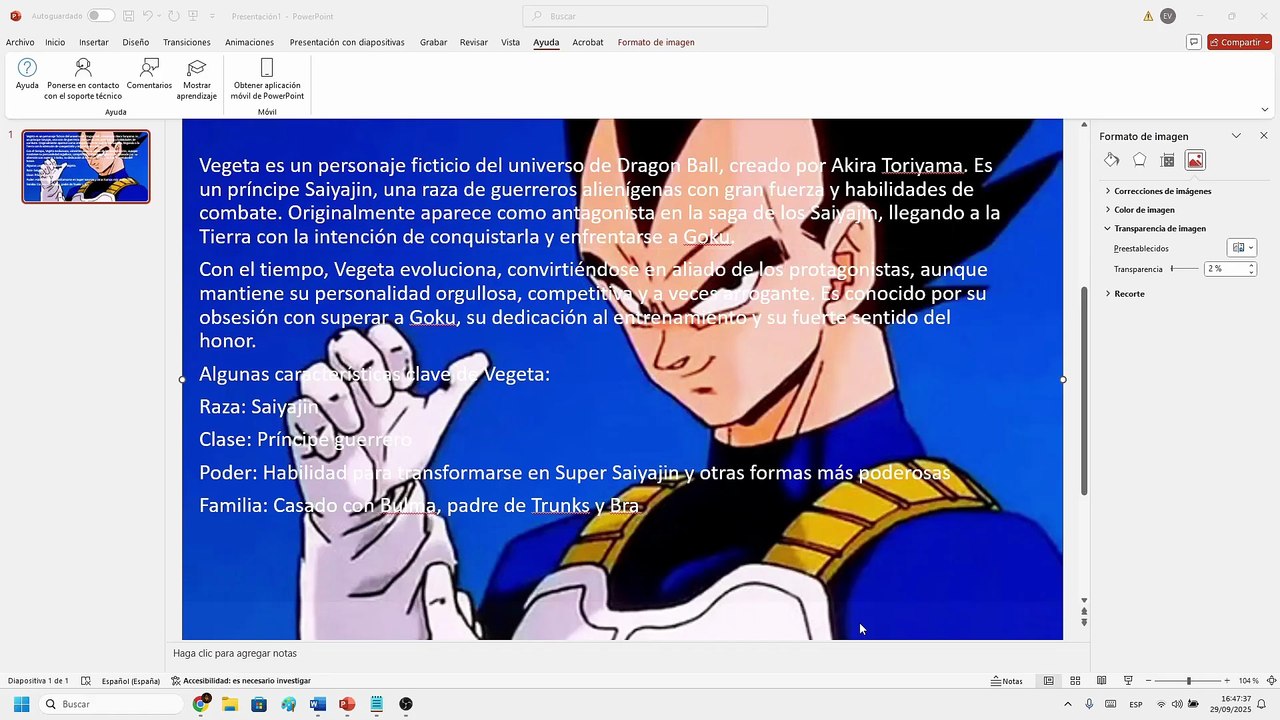Viewport: 1280px width, 720px height.
Task: Click Obtener aplicación móvil de PowerPoint
Action: coord(267,78)
